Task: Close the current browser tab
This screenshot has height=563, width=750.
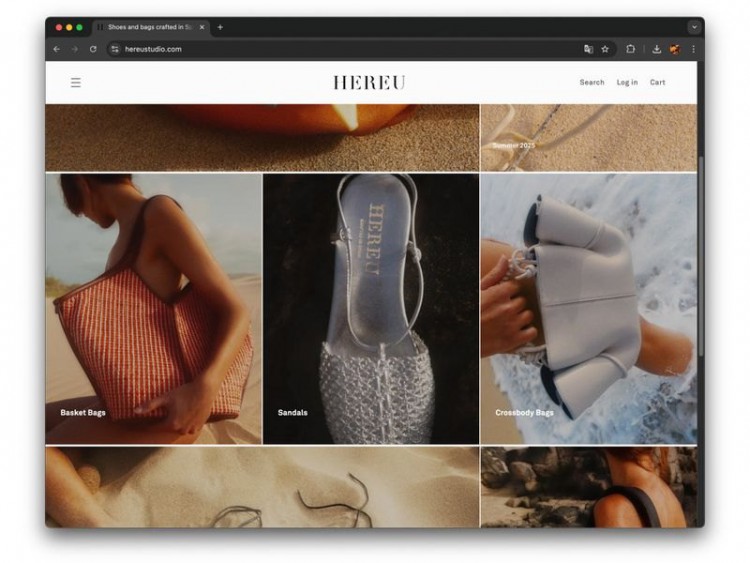Action: point(202,27)
